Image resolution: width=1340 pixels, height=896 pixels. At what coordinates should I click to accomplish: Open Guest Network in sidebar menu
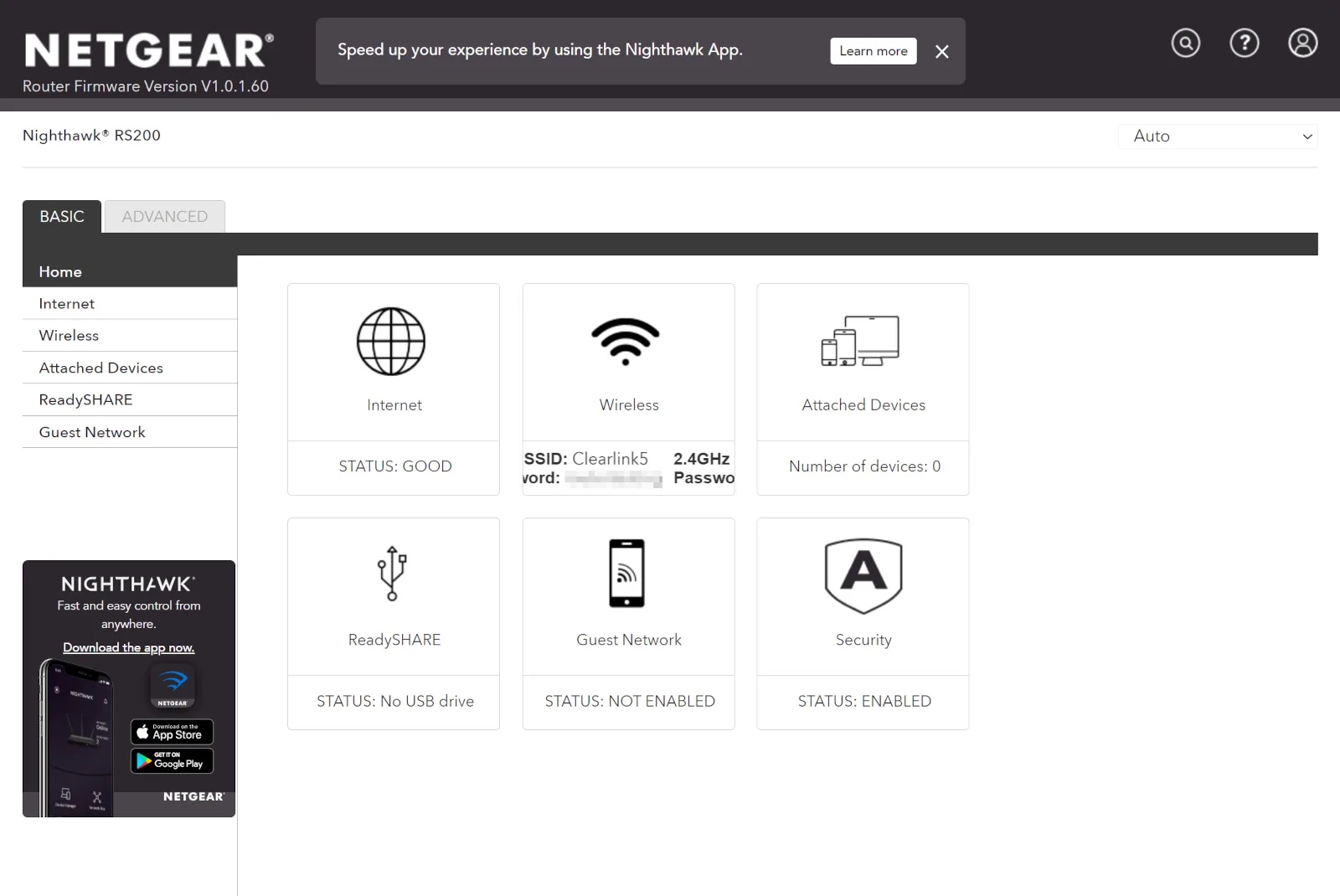pyautogui.click(x=130, y=432)
